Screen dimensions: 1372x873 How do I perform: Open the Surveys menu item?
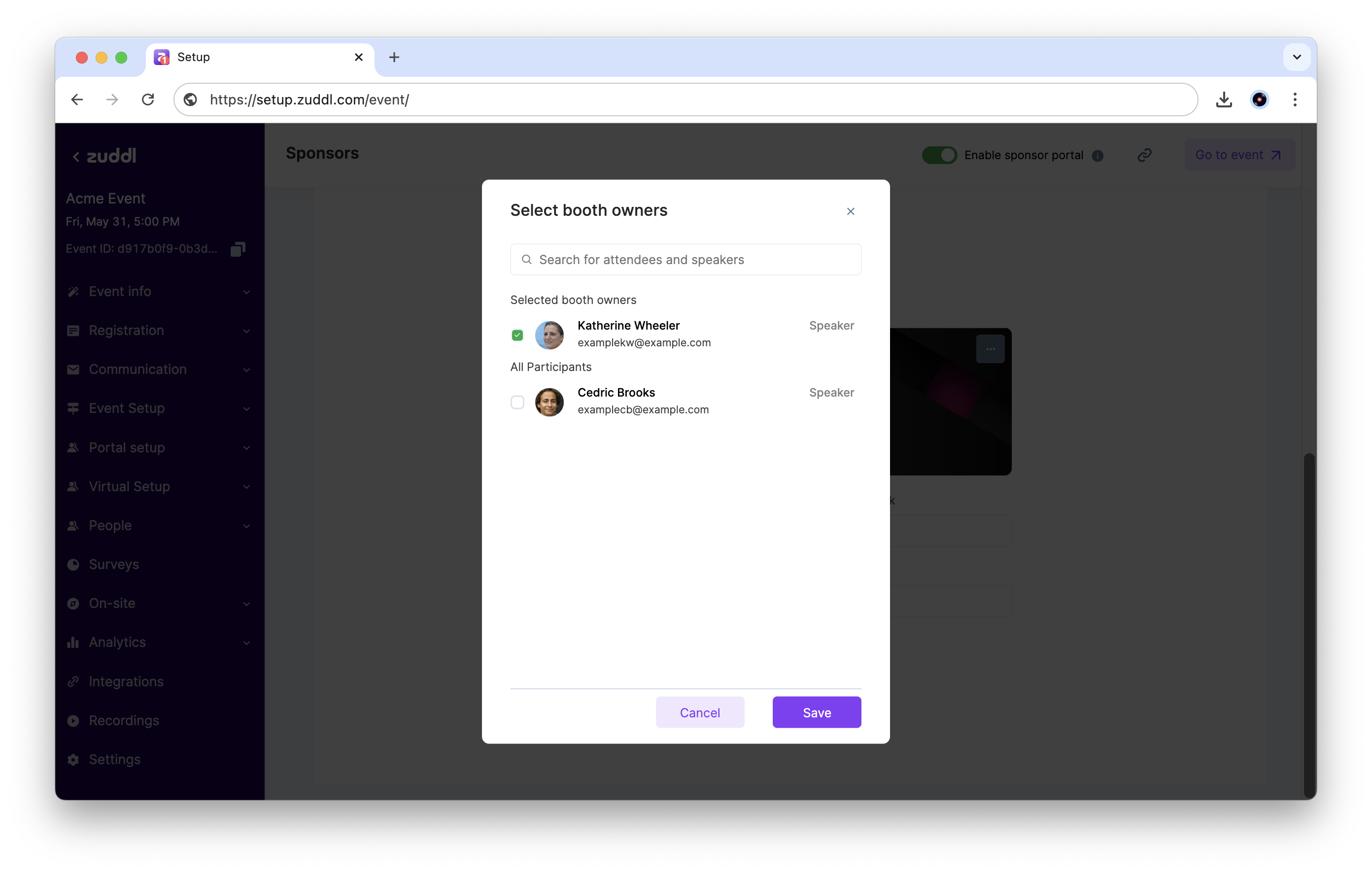click(x=114, y=565)
